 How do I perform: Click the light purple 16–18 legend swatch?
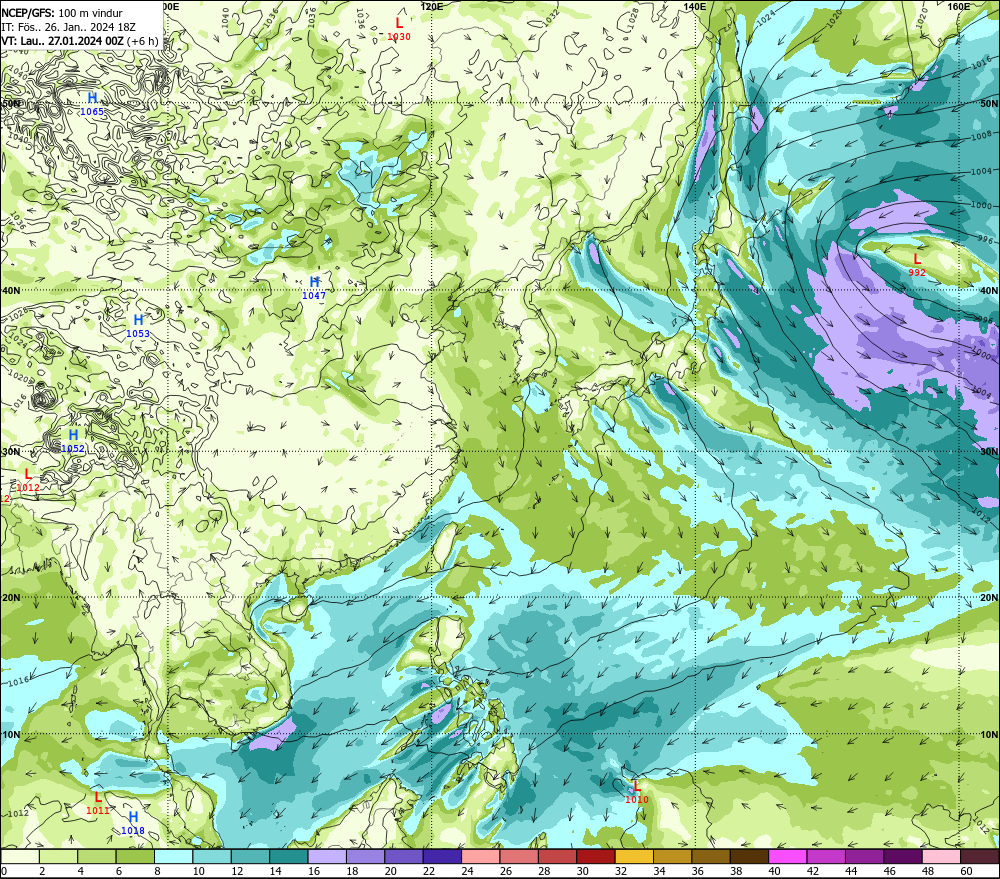(x=327, y=856)
